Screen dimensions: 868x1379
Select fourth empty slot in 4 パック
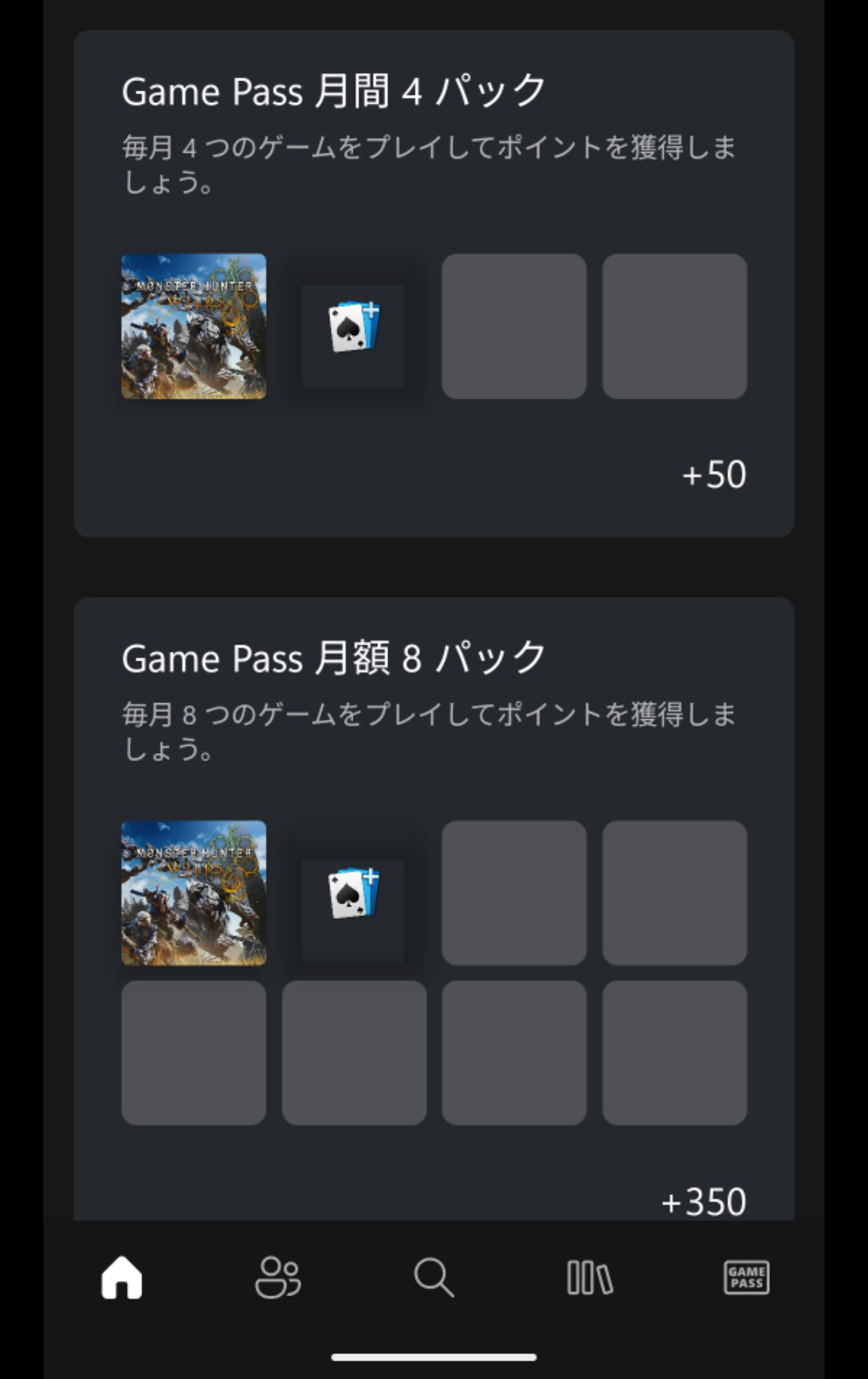[x=675, y=326]
